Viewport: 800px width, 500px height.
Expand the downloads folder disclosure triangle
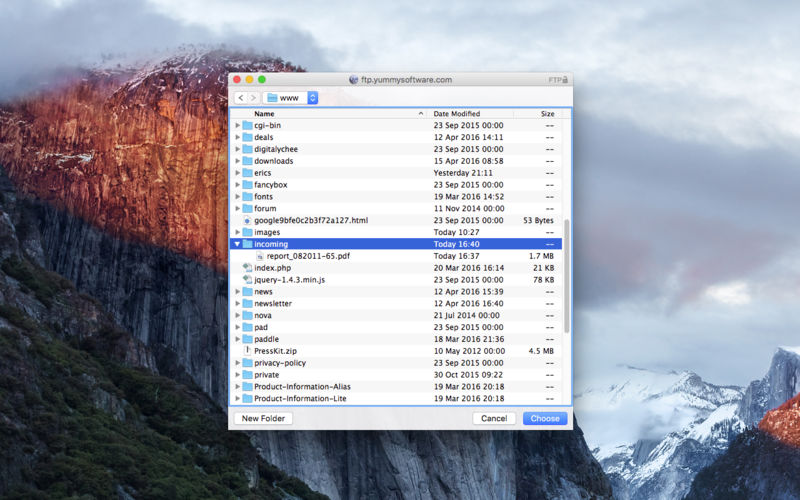237,161
